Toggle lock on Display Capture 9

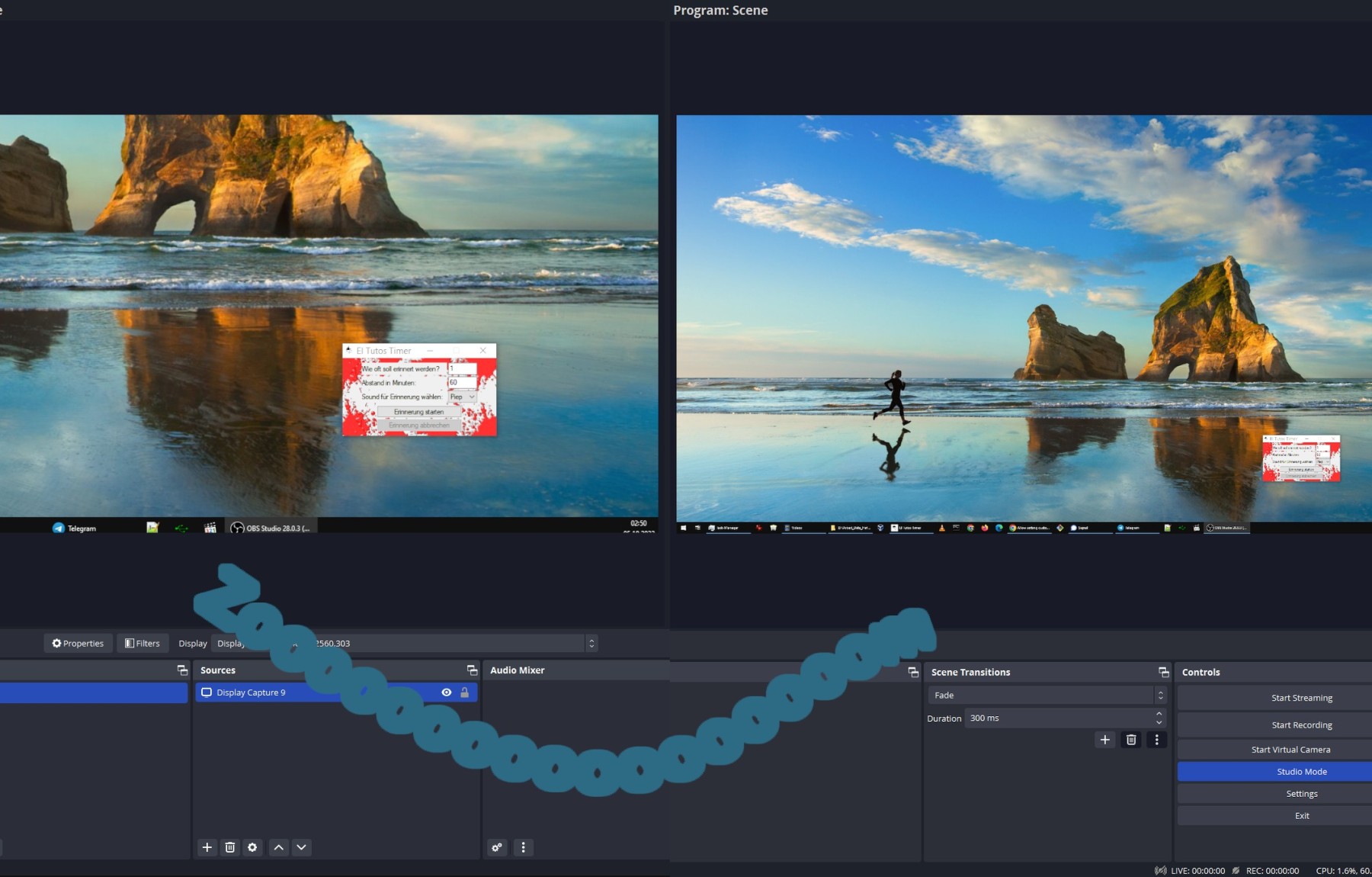pyautogui.click(x=464, y=692)
